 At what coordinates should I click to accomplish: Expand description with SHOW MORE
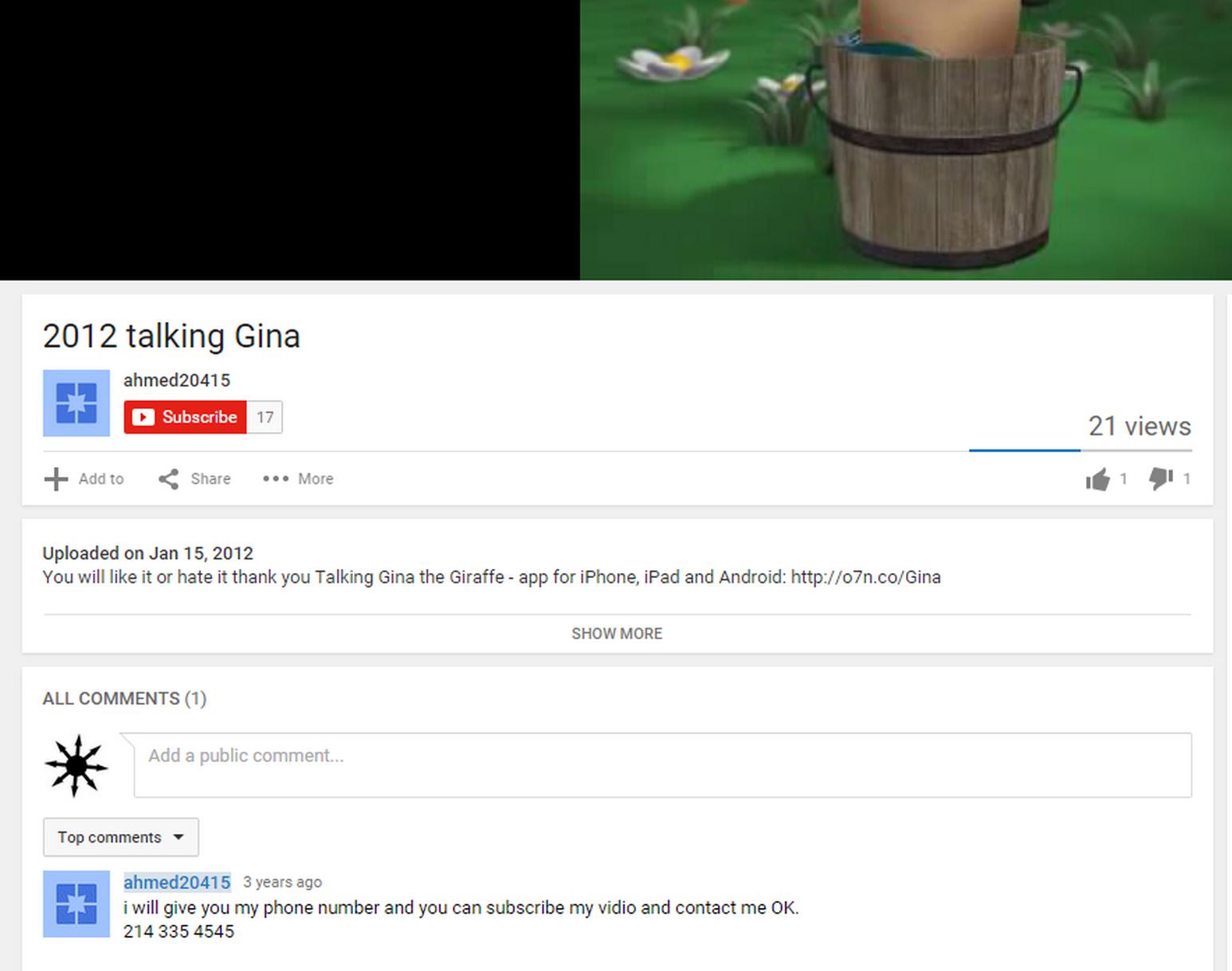[617, 634]
